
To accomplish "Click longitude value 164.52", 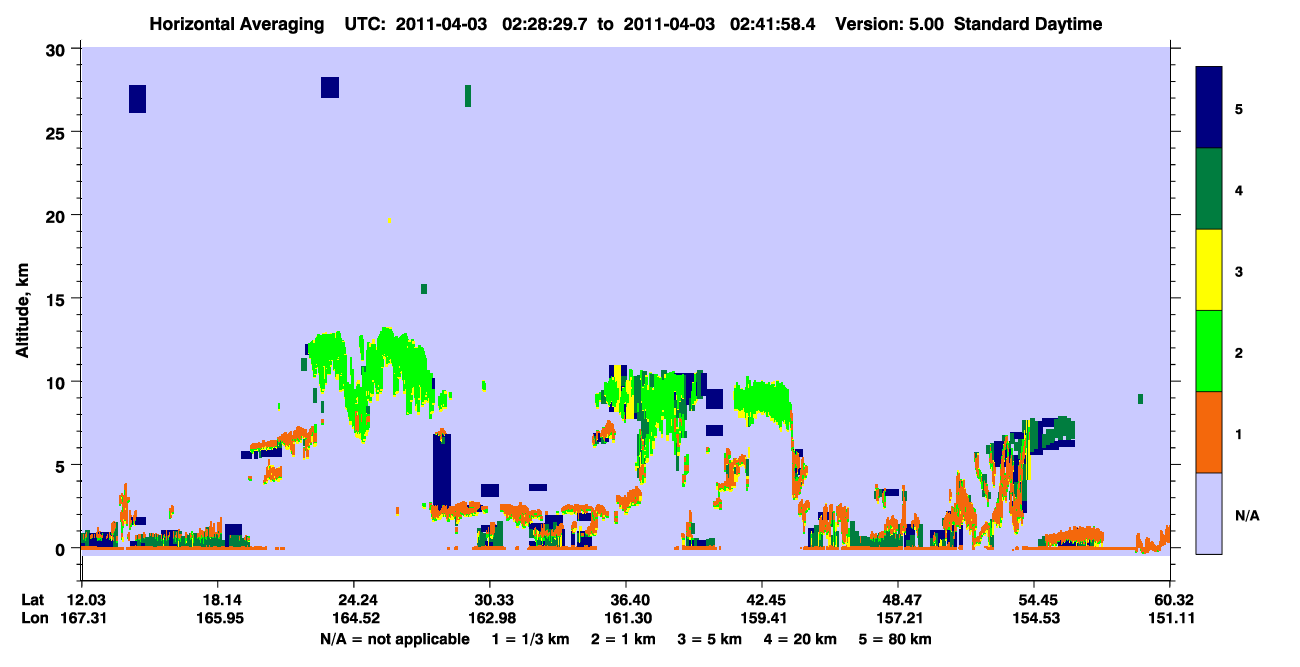I will (354, 619).
